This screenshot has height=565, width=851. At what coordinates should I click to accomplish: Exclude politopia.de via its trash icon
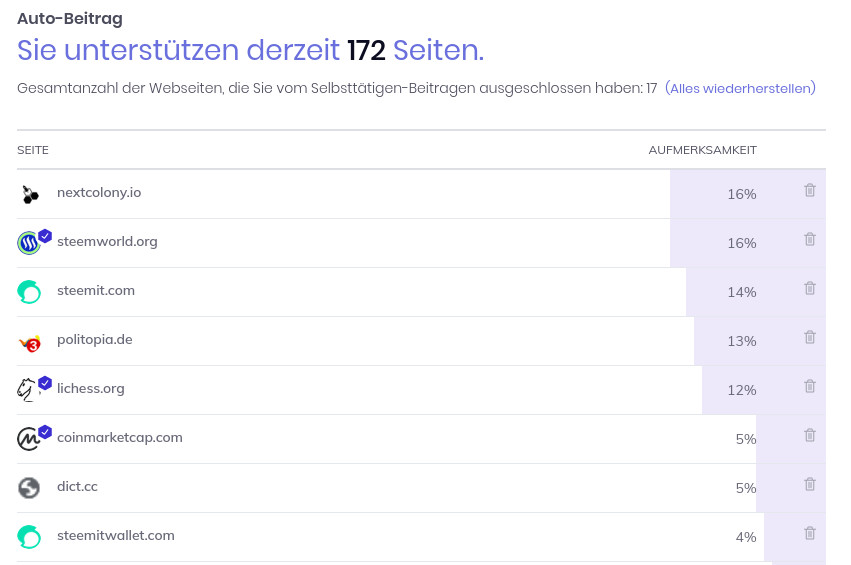810,337
